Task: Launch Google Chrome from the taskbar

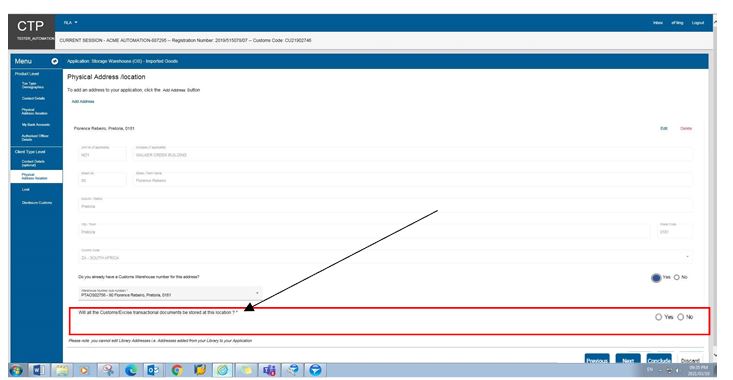Action: 177,371
